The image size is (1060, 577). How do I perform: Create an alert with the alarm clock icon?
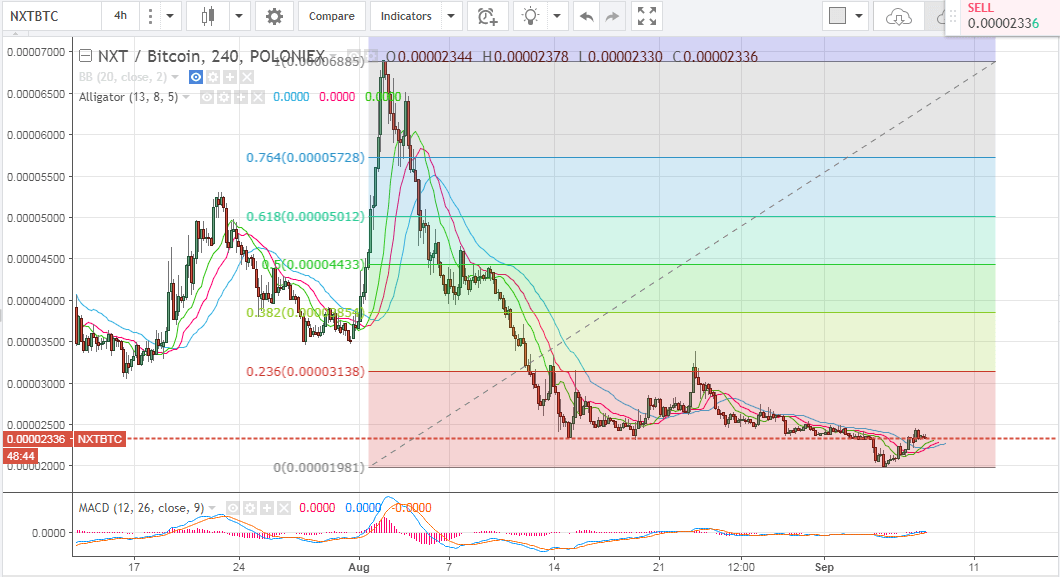[x=487, y=16]
